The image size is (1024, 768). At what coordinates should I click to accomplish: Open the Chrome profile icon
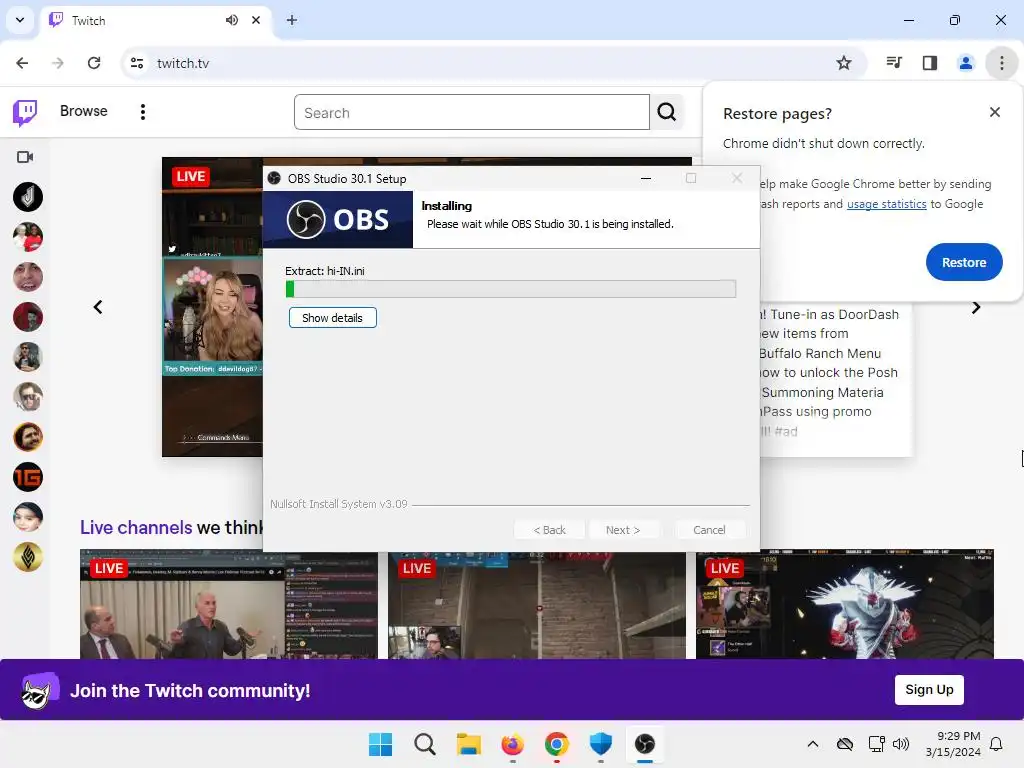click(965, 63)
